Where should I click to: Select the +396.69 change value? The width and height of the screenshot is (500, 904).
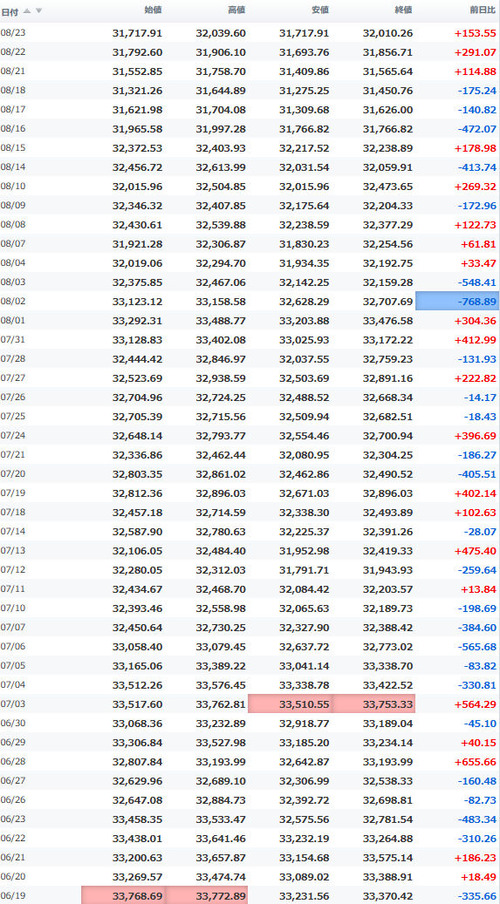point(475,435)
